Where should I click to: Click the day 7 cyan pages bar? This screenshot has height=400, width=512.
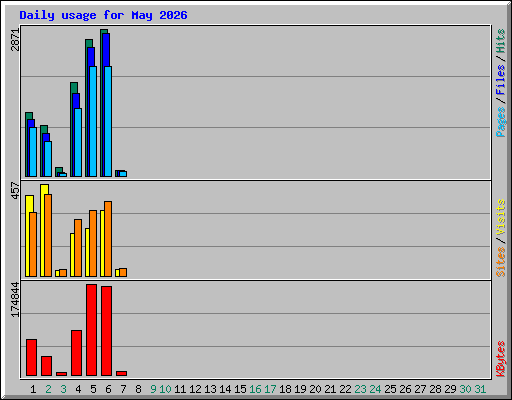123,174
